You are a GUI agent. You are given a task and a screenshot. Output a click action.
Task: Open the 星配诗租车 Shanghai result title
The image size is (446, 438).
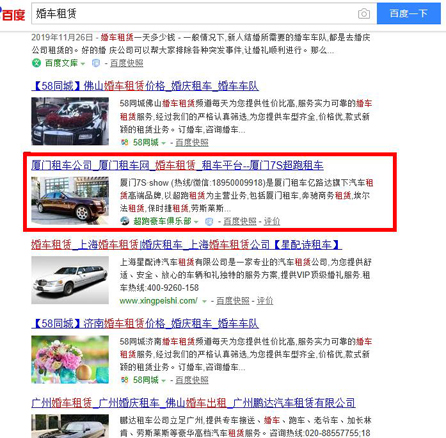(187, 245)
